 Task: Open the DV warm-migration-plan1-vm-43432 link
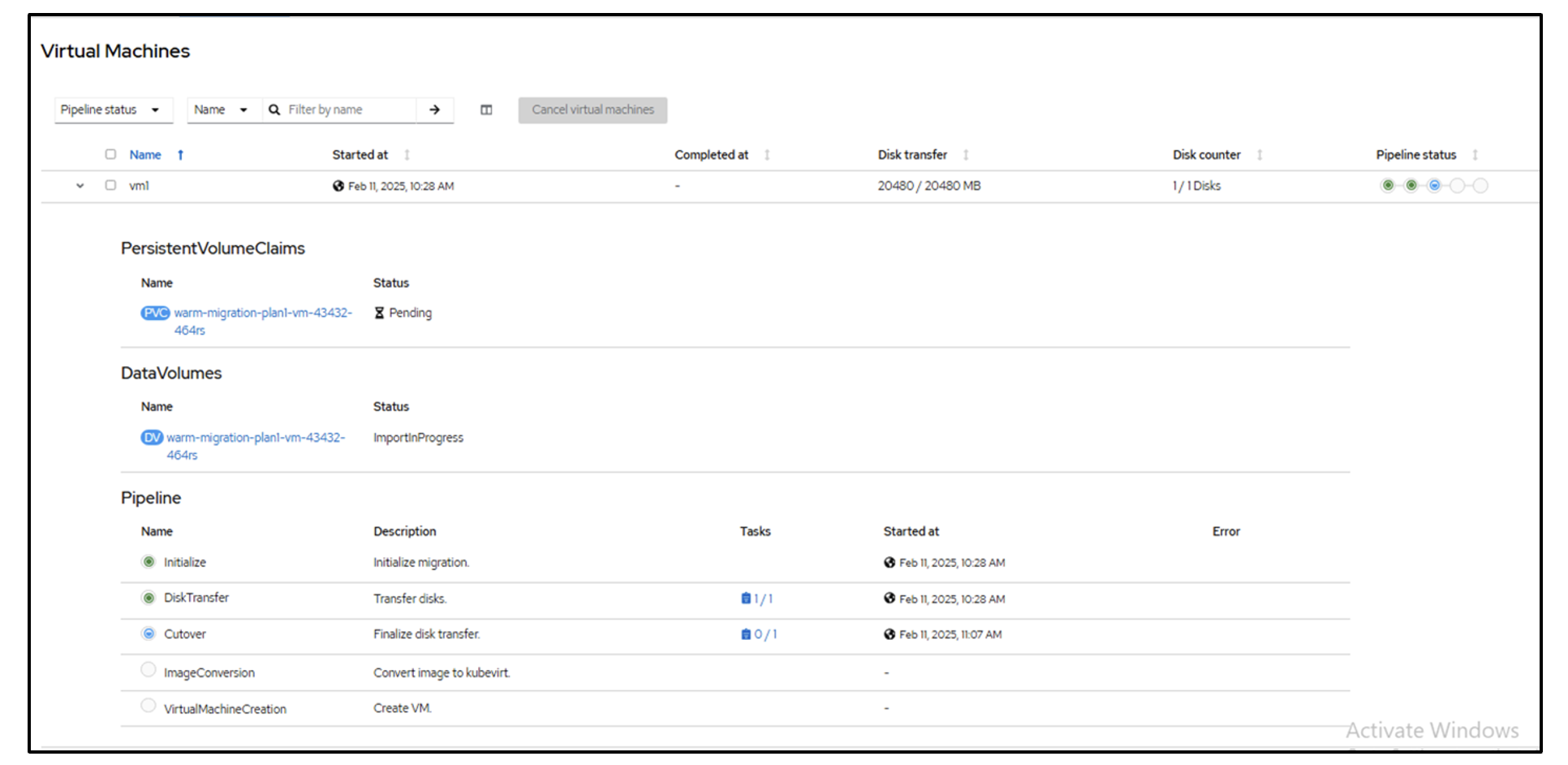255,438
